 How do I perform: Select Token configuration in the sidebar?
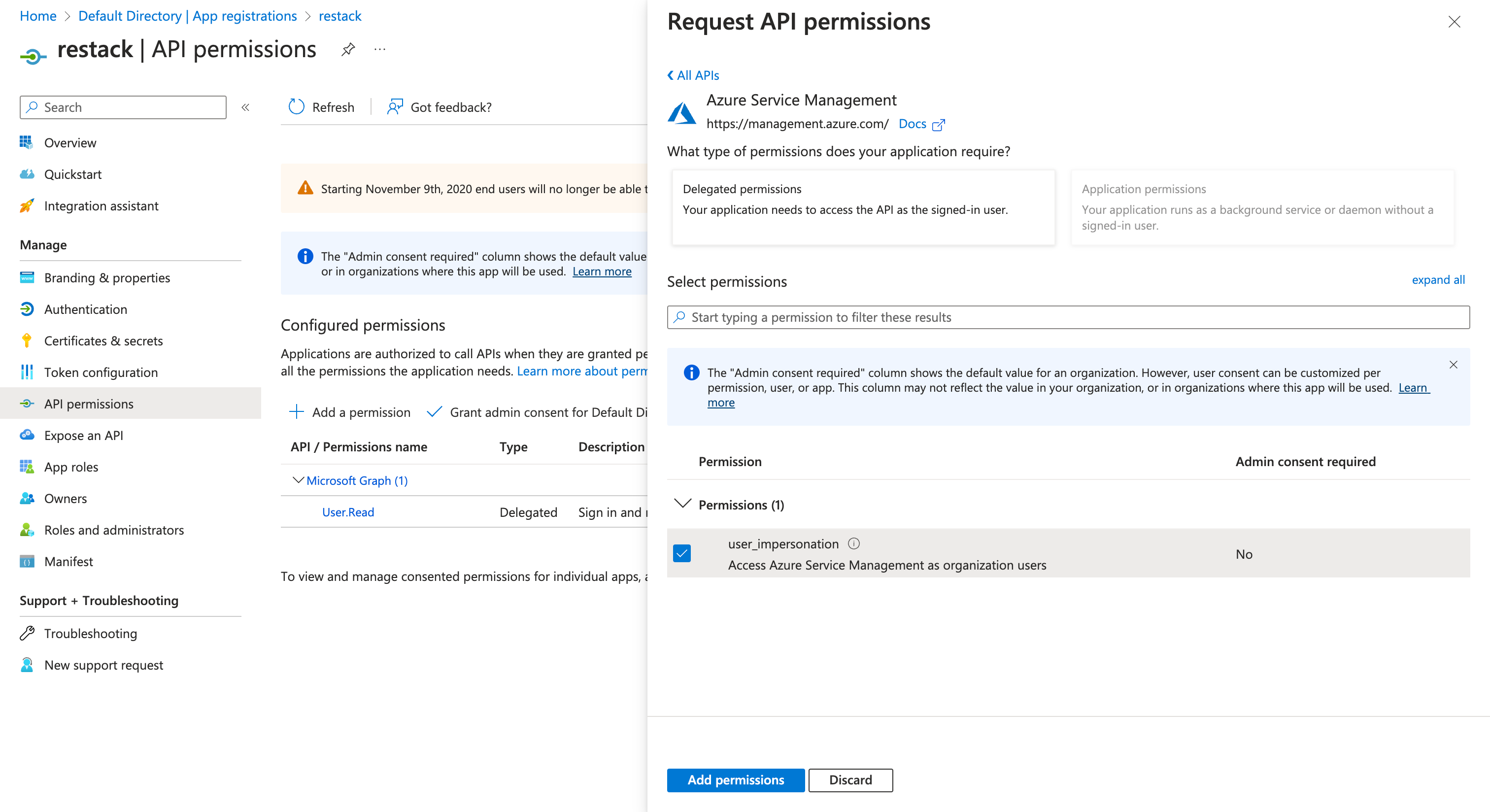click(x=101, y=372)
